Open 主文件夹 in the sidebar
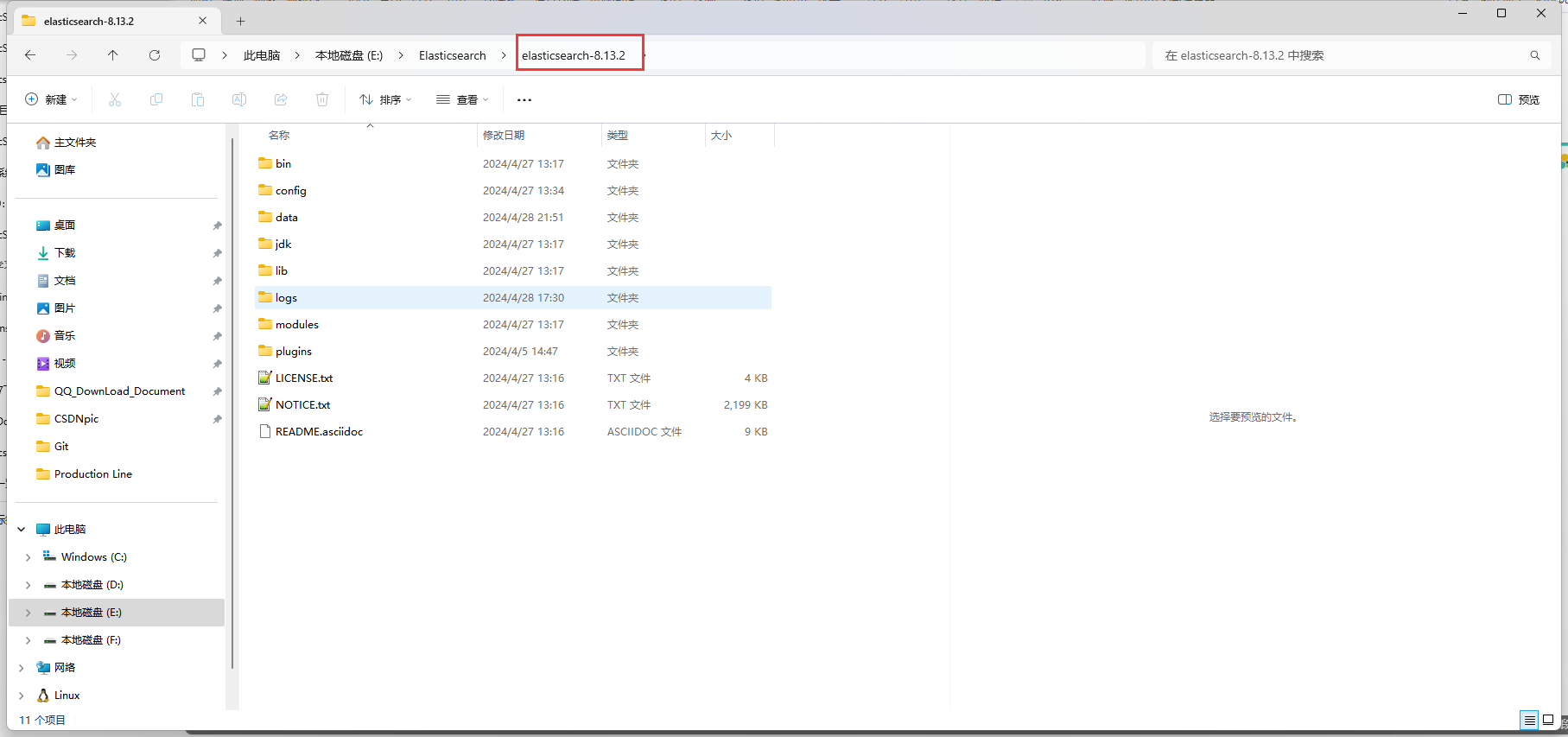Image resolution: width=1568 pixels, height=737 pixels. click(x=67, y=143)
